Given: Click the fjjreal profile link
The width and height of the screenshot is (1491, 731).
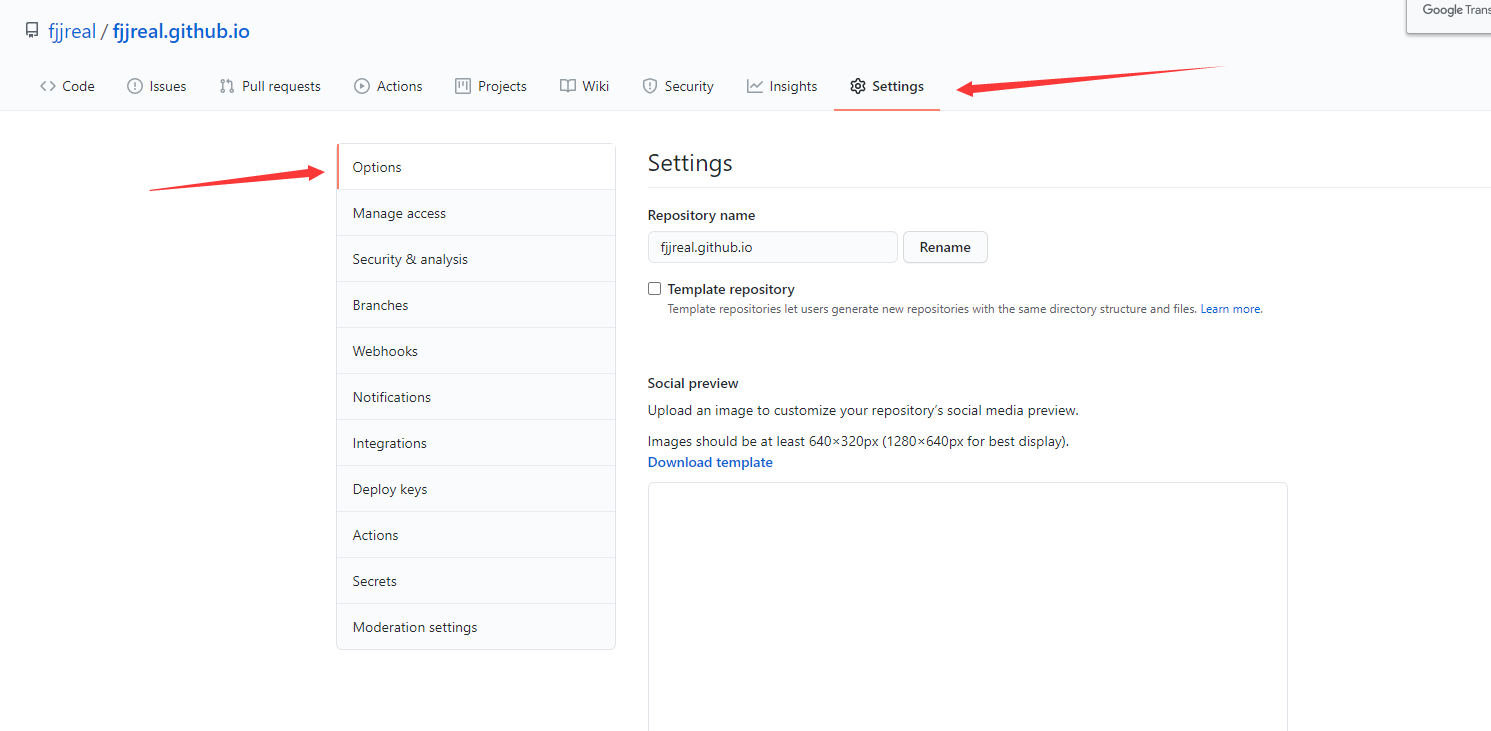Looking at the screenshot, I should 72,30.
